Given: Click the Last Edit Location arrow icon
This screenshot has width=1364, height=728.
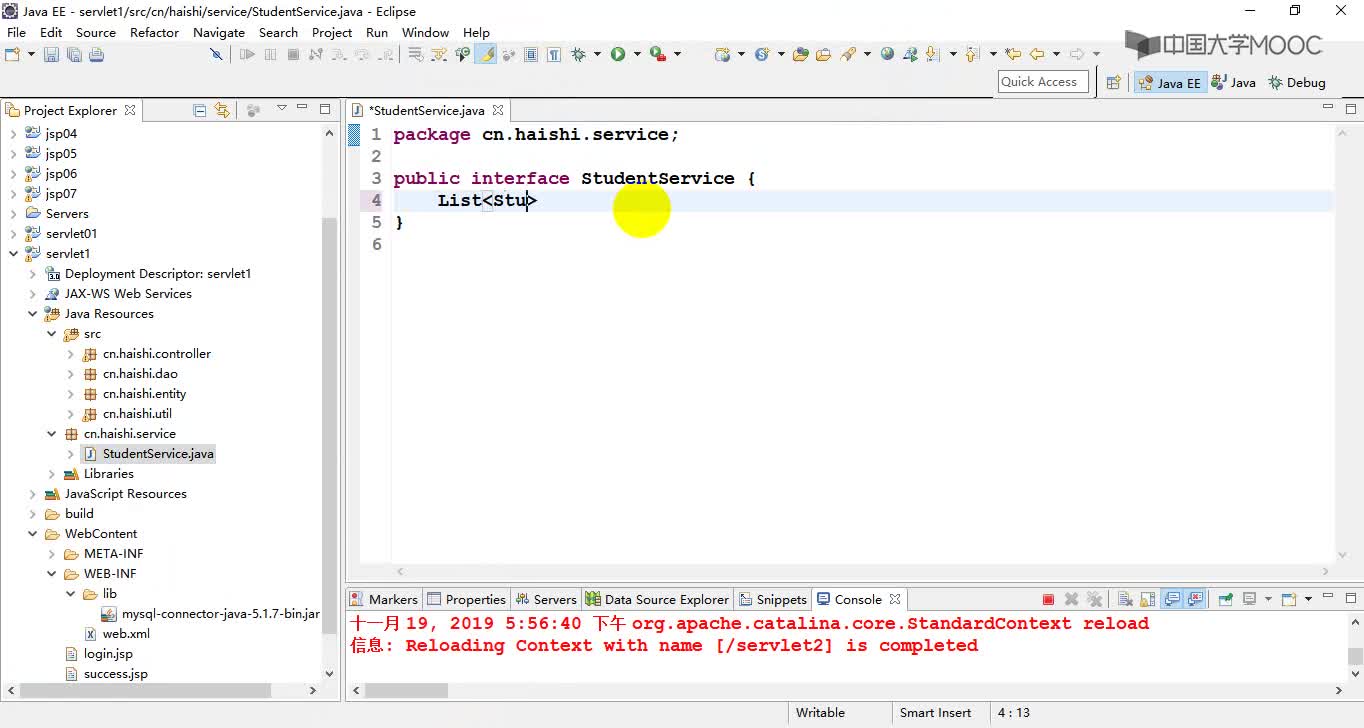Looking at the screenshot, I should (1013, 54).
